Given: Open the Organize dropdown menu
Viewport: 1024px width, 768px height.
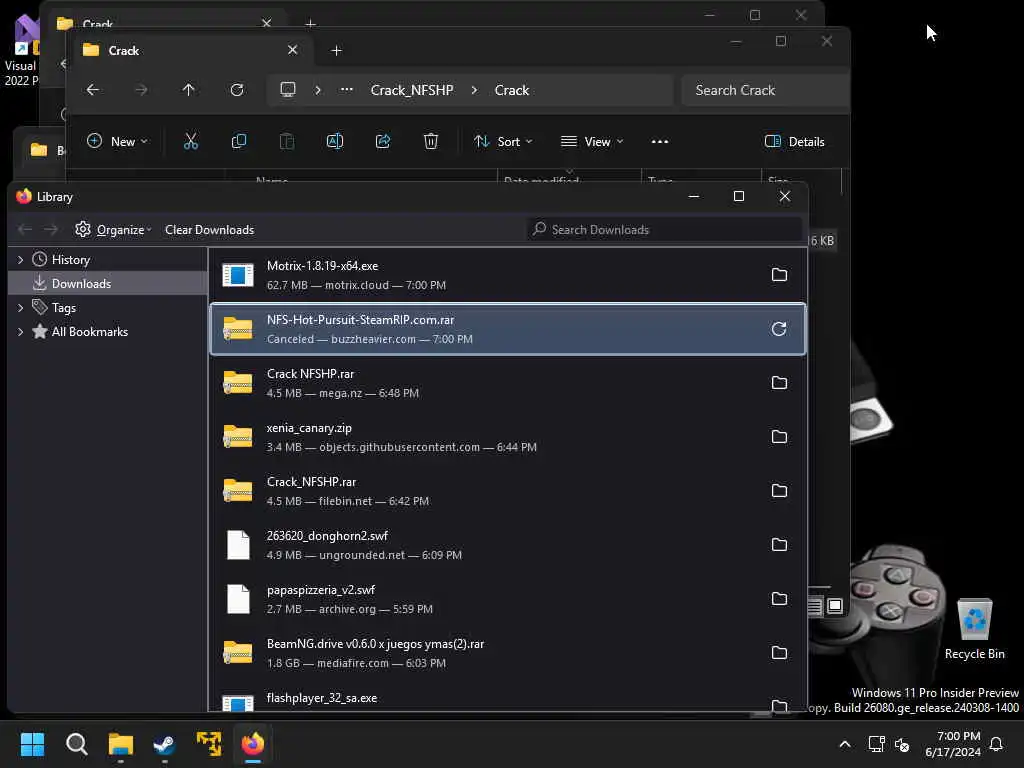Looking at the screenshot, I should pyautogui.click(x=113, y=230).
